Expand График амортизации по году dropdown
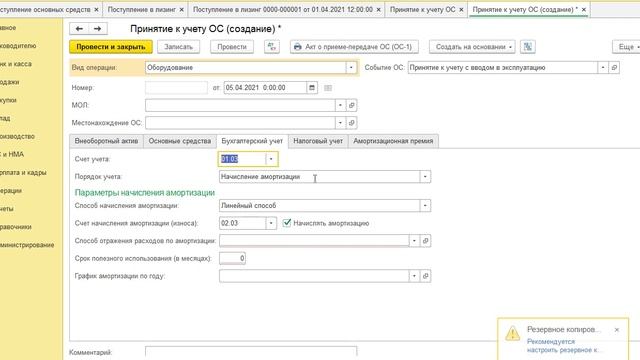The height and width of the screenshot is (360, 640). coord(414,276)
